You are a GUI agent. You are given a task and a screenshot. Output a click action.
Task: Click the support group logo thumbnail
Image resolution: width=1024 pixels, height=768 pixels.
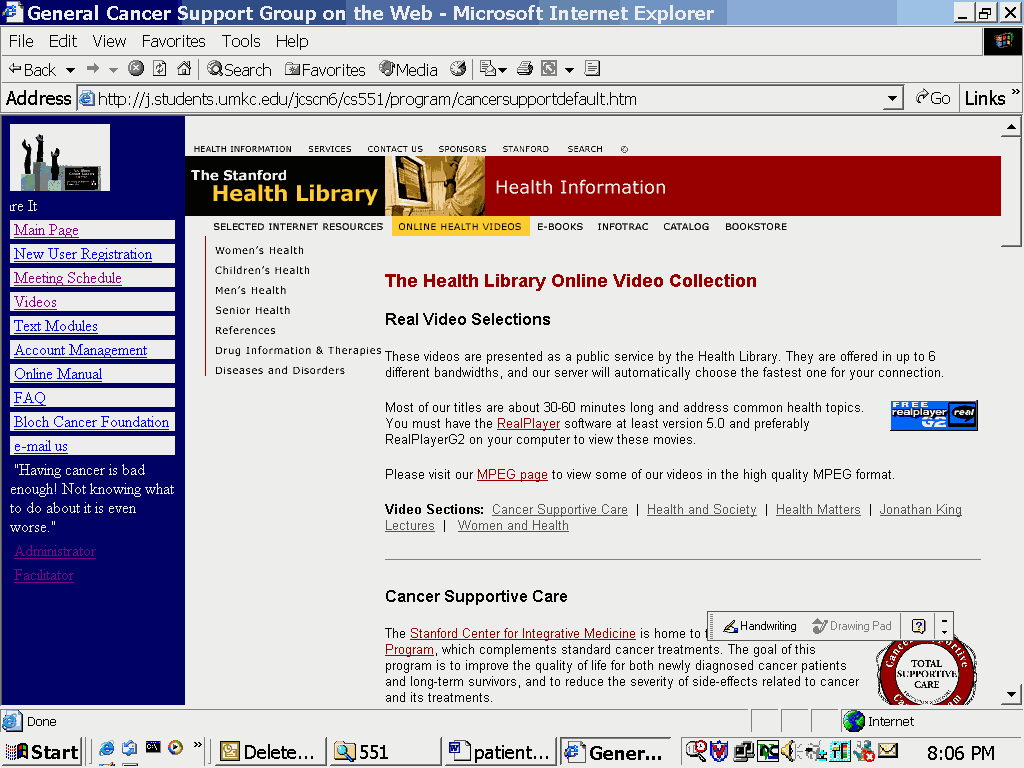point(60,157)
